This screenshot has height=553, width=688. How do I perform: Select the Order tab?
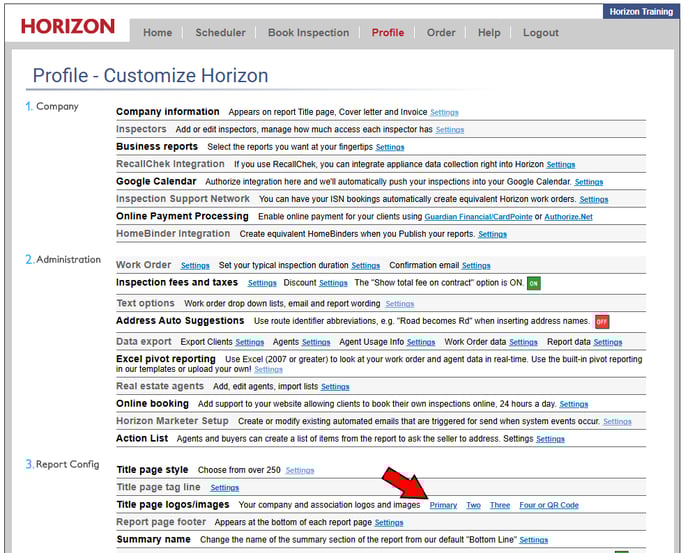point(441,33)
